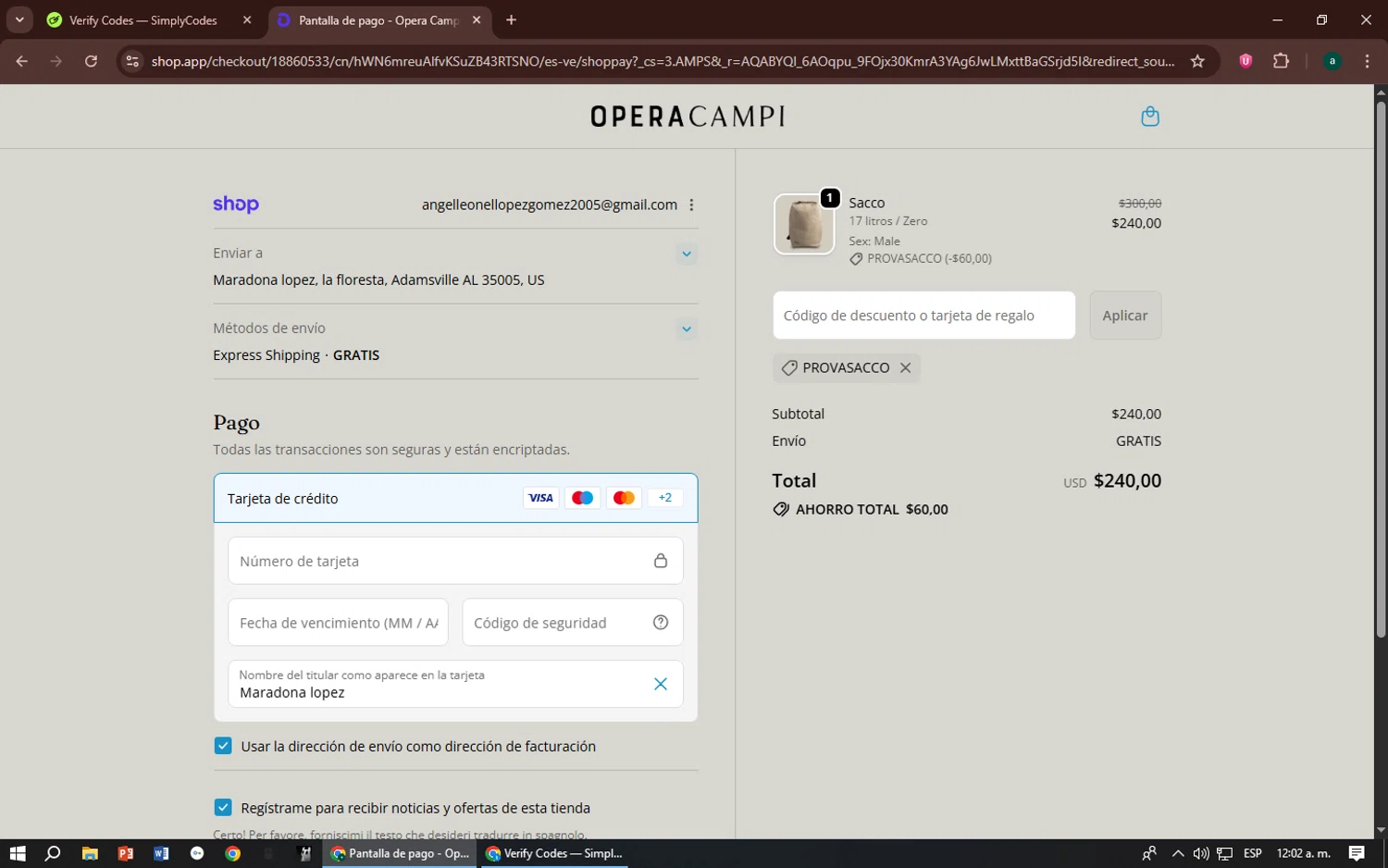Image resolution: width=1388 pixels, height=868 pixels.
Task: Open the notification center icon
Action: click(1357, 853)
